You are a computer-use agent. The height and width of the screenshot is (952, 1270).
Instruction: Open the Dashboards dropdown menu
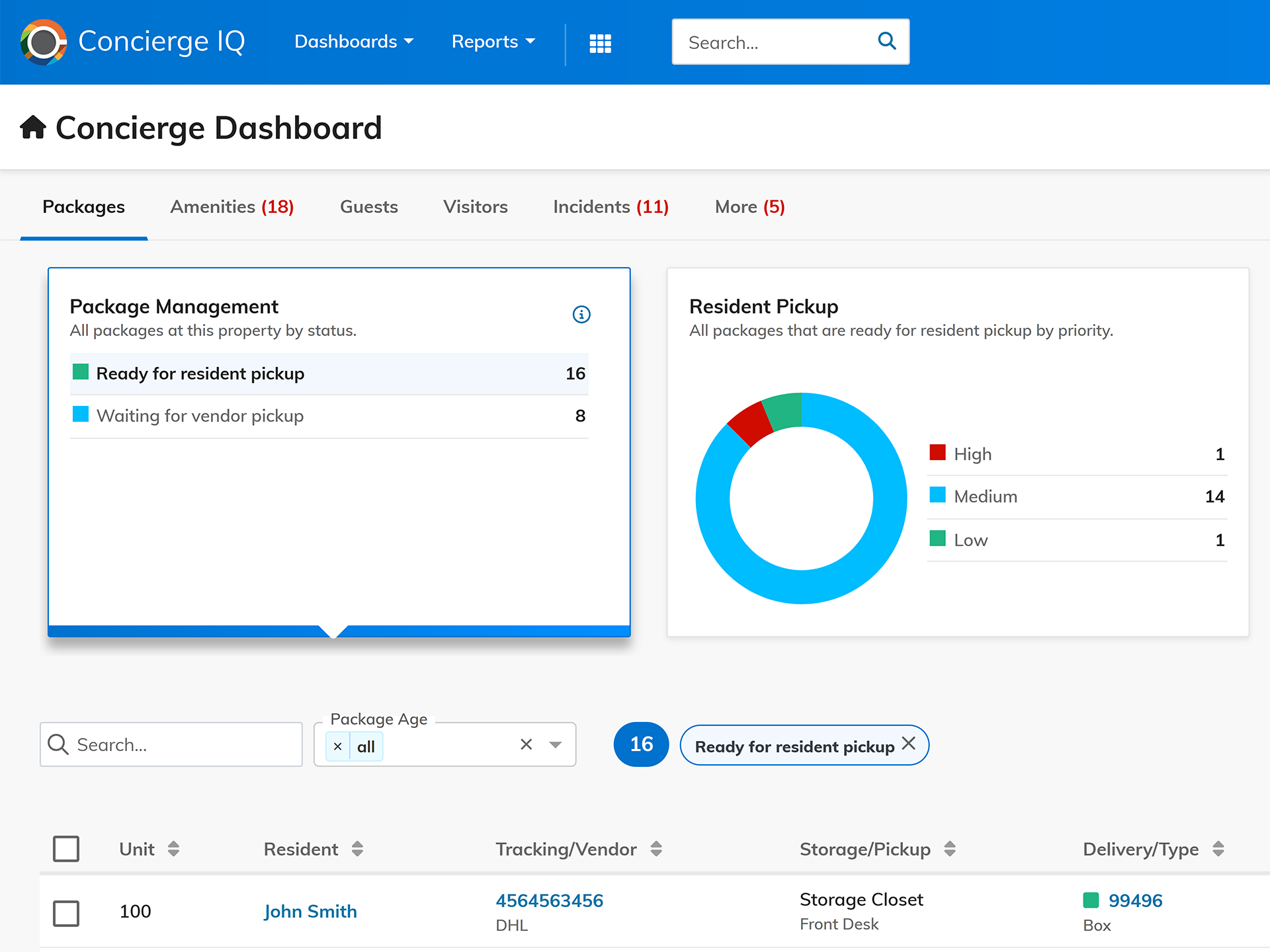point(354,42)
